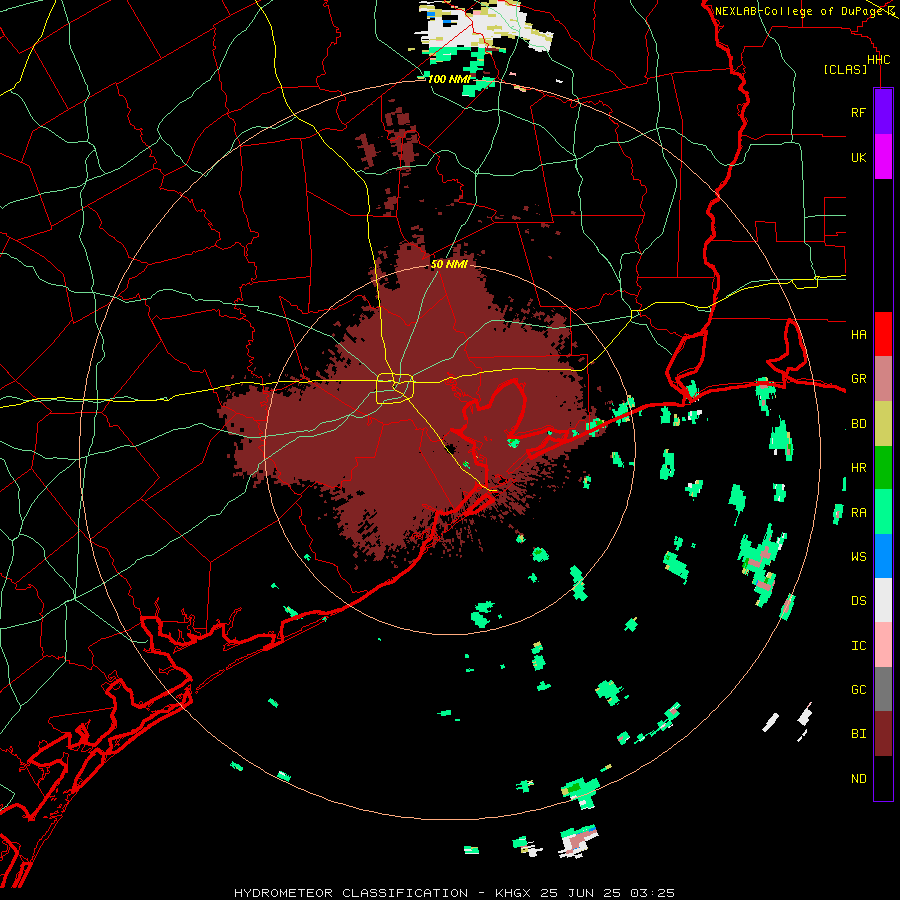This screenshot has width=900, height=900.
Task: Click the HHC product label
Action: [878, 60]
